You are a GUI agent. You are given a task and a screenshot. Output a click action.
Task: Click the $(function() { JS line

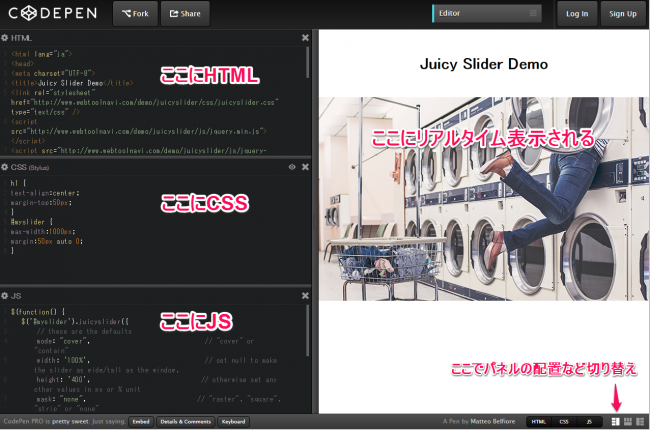click(x=38, y=312)
